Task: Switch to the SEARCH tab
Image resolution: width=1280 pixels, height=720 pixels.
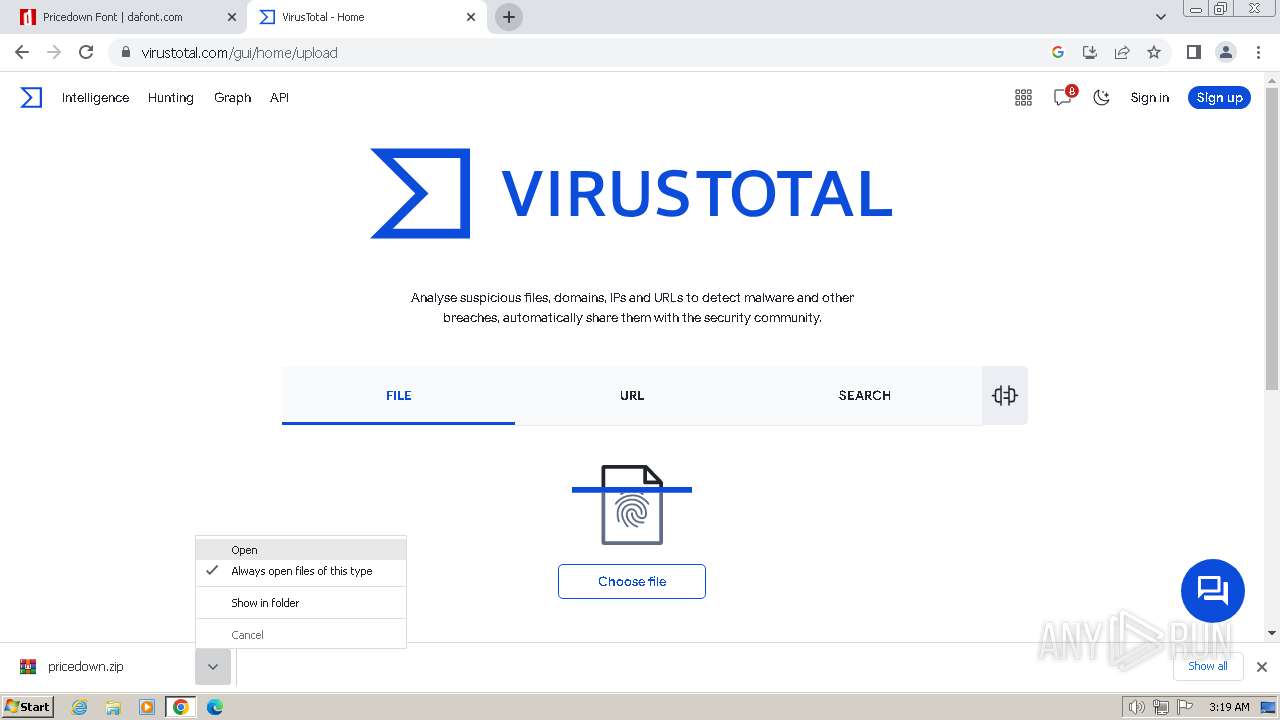Action: click(x=865, y=395)
